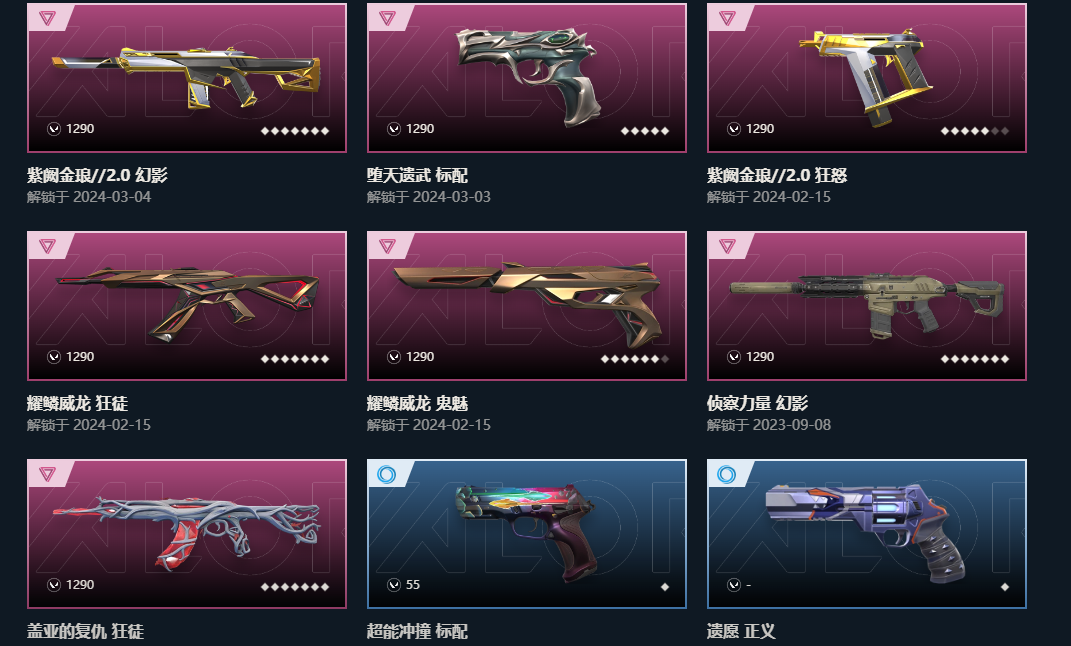Click the 侦察力量 幻影 skin title
Image resolution: width=1071 pixels, height=646 pixels.
pyautogui.click(x=757, y=404)
